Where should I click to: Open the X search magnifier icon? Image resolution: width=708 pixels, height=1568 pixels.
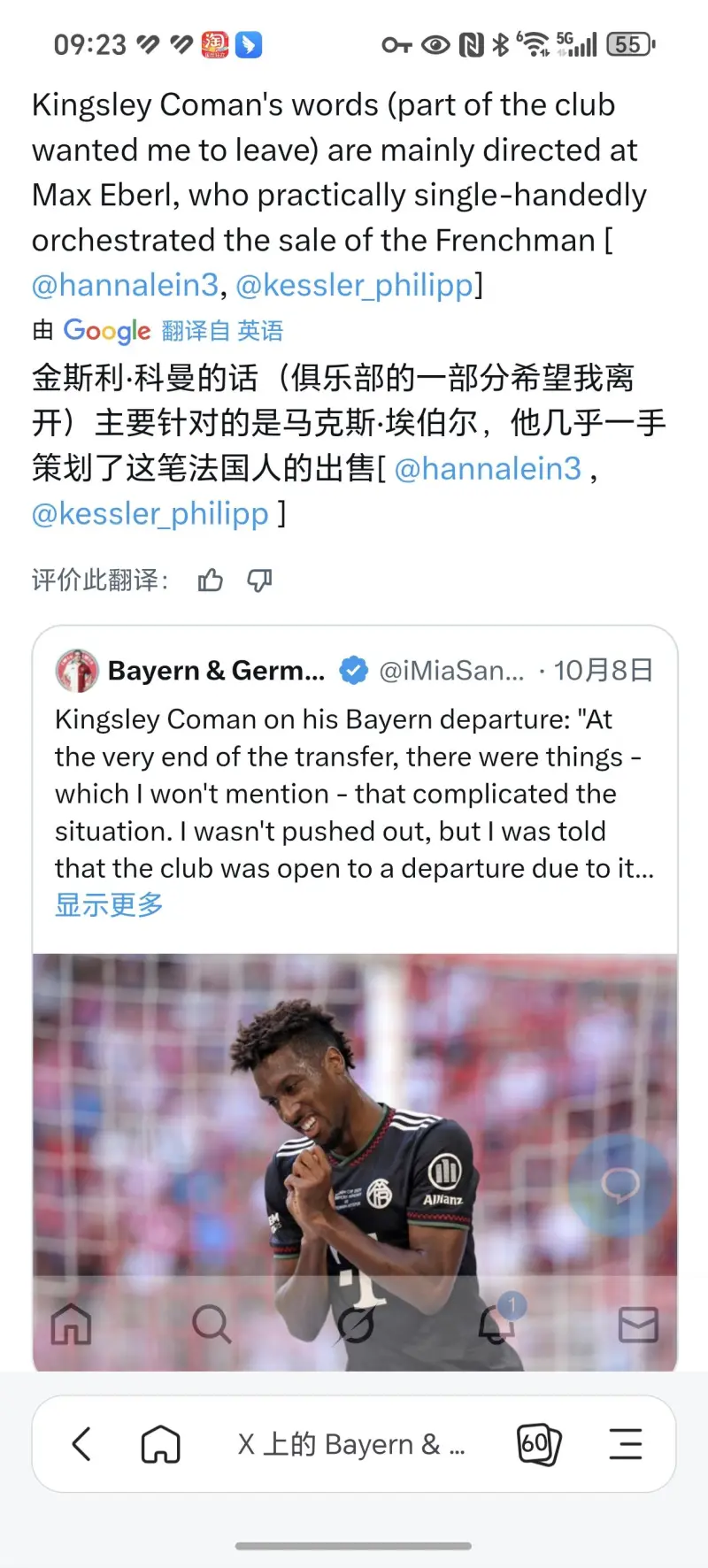point(212,1325)
